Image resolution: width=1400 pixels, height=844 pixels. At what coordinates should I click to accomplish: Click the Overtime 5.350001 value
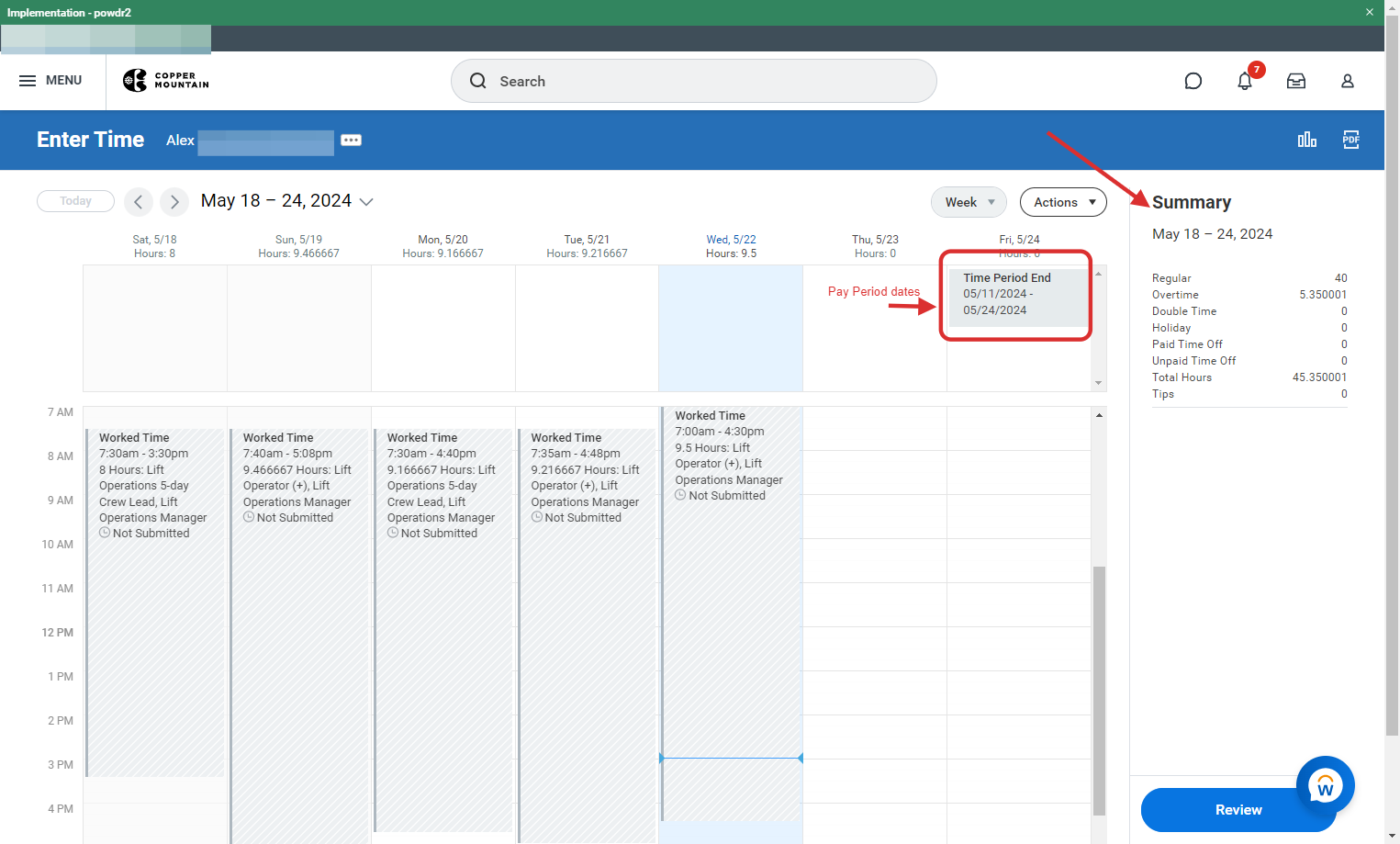pos(1323,295)
